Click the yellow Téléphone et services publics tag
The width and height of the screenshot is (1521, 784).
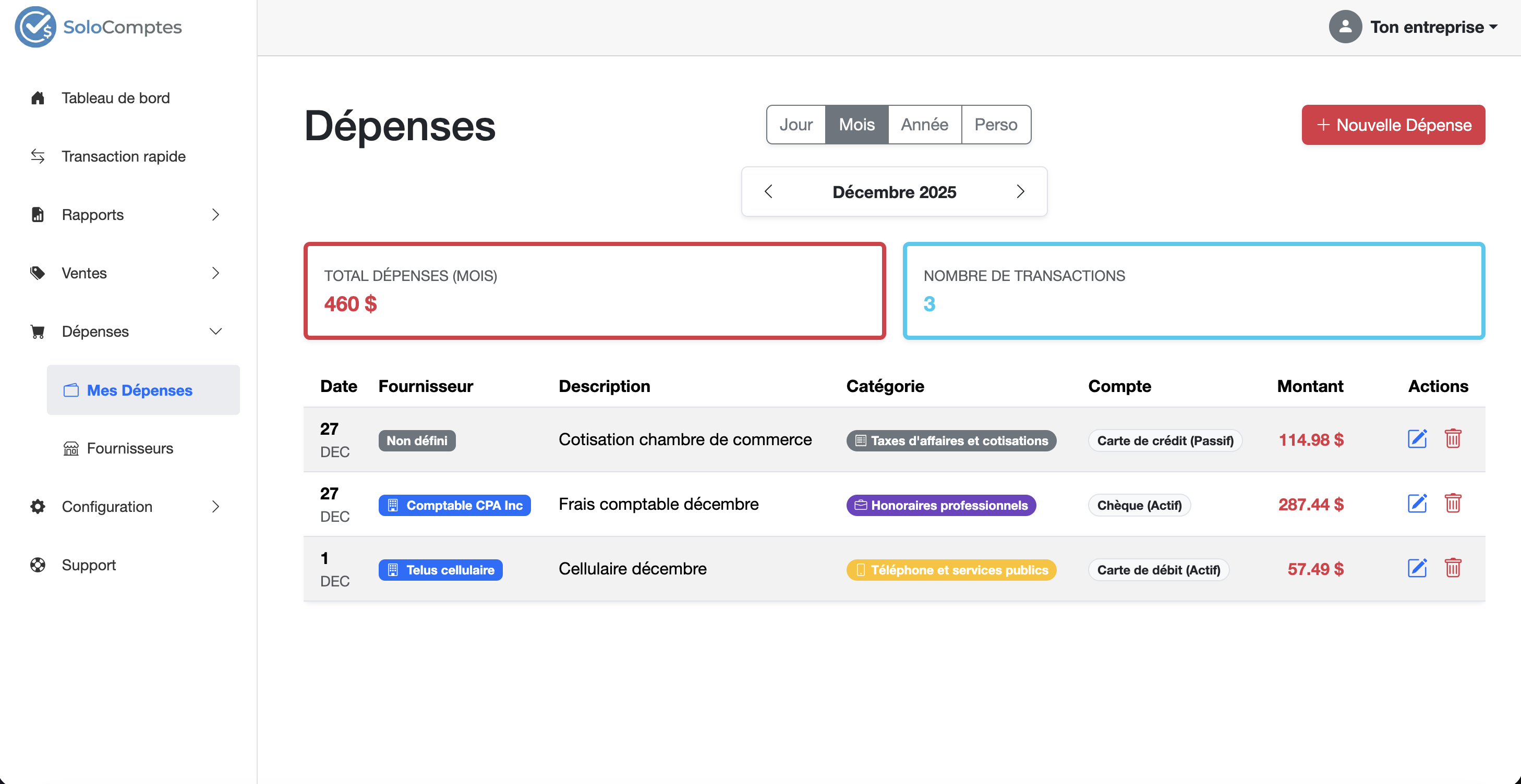point(950,570)
